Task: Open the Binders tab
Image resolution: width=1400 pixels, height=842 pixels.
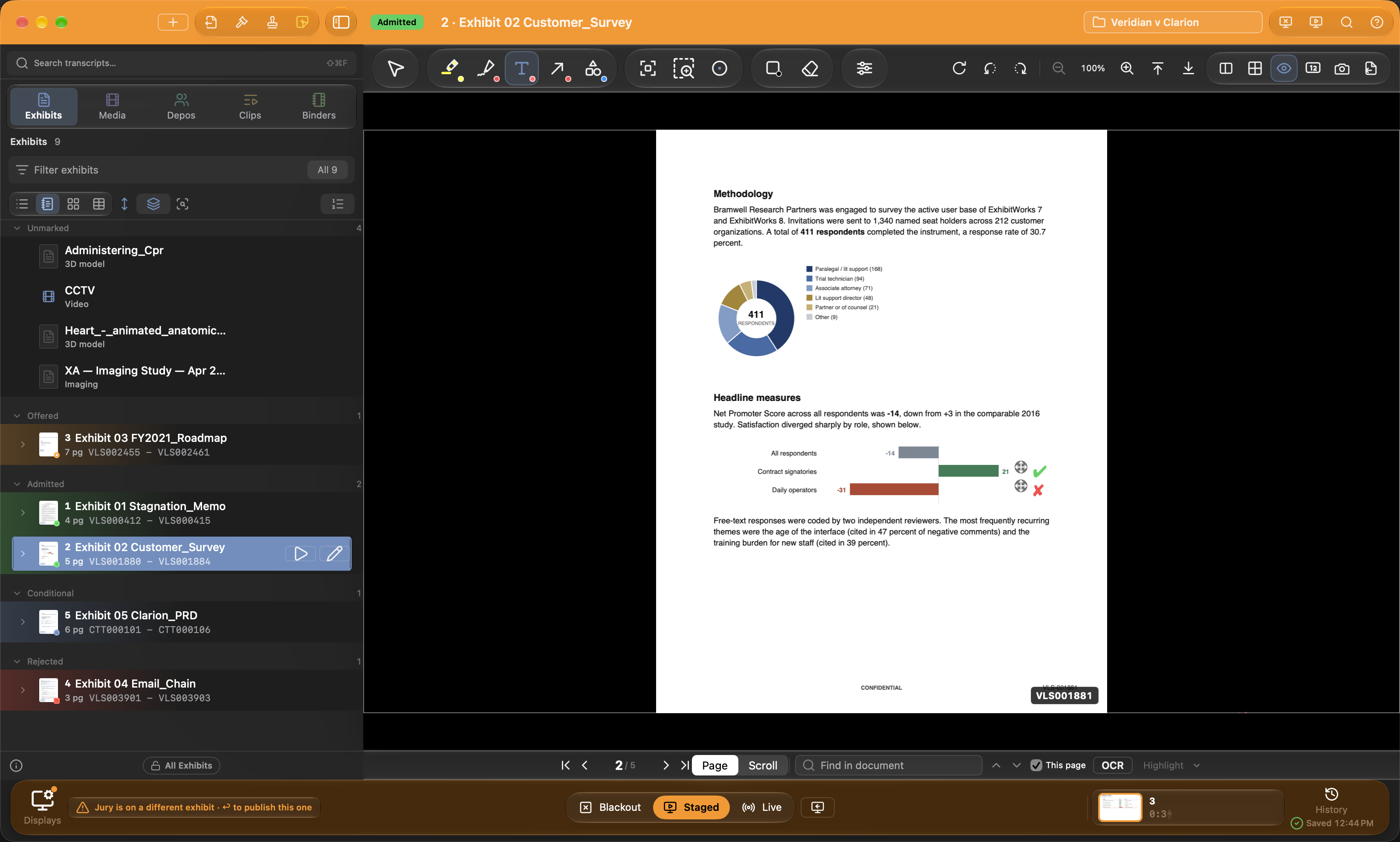Action: (x=319, y=107)
